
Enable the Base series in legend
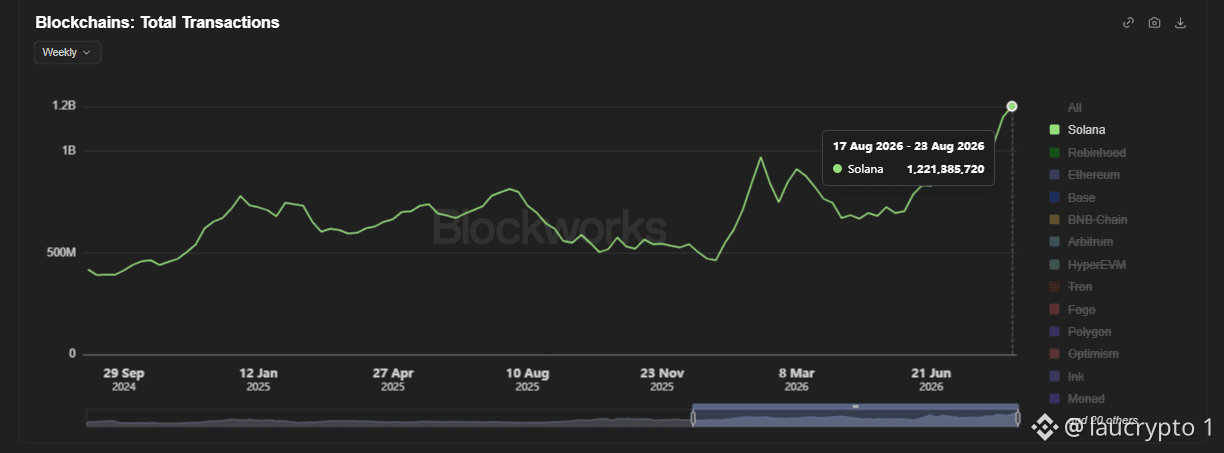[x=1072, y=198]
